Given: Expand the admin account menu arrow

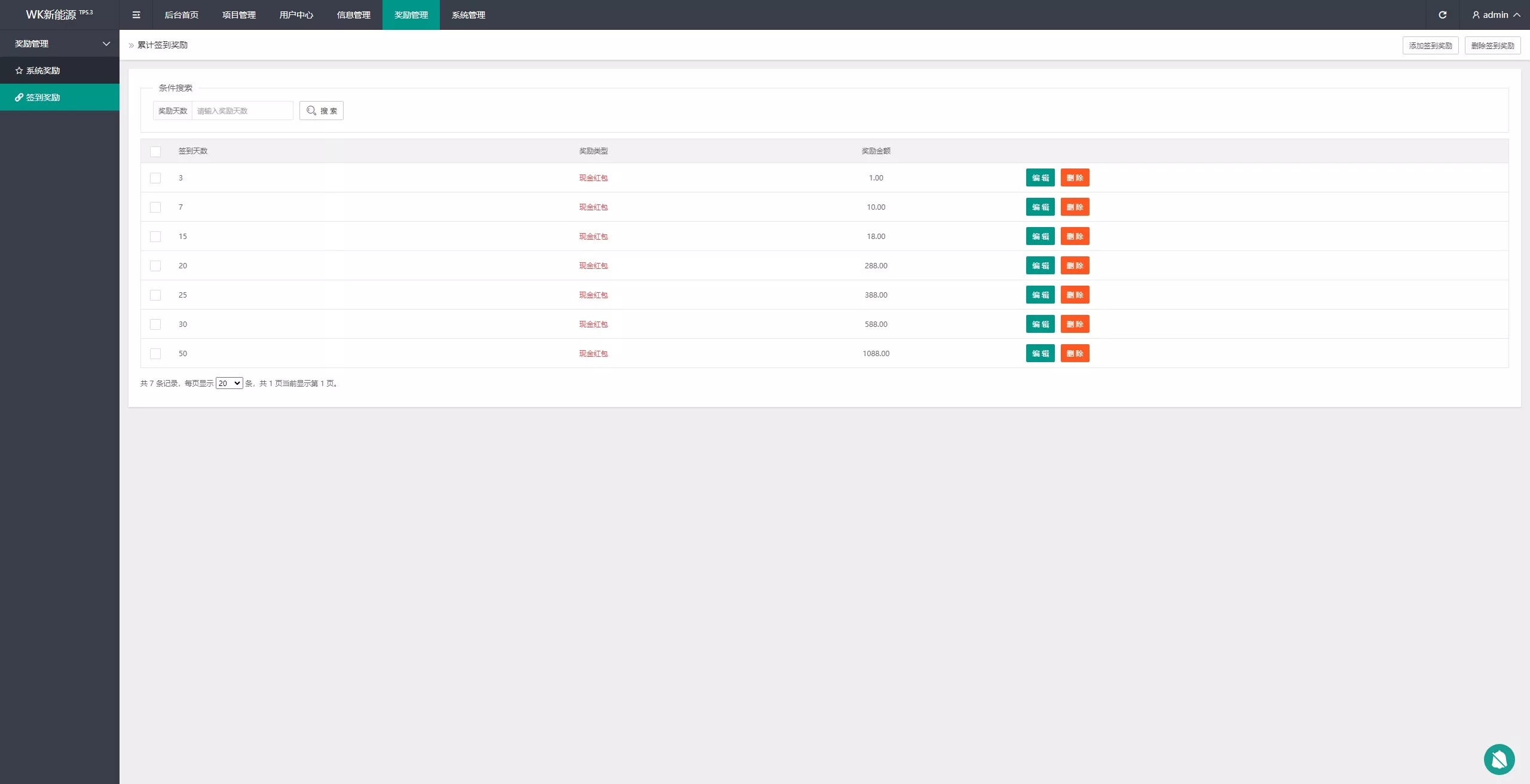Looking at the screenshot, I should [1517, 15].
